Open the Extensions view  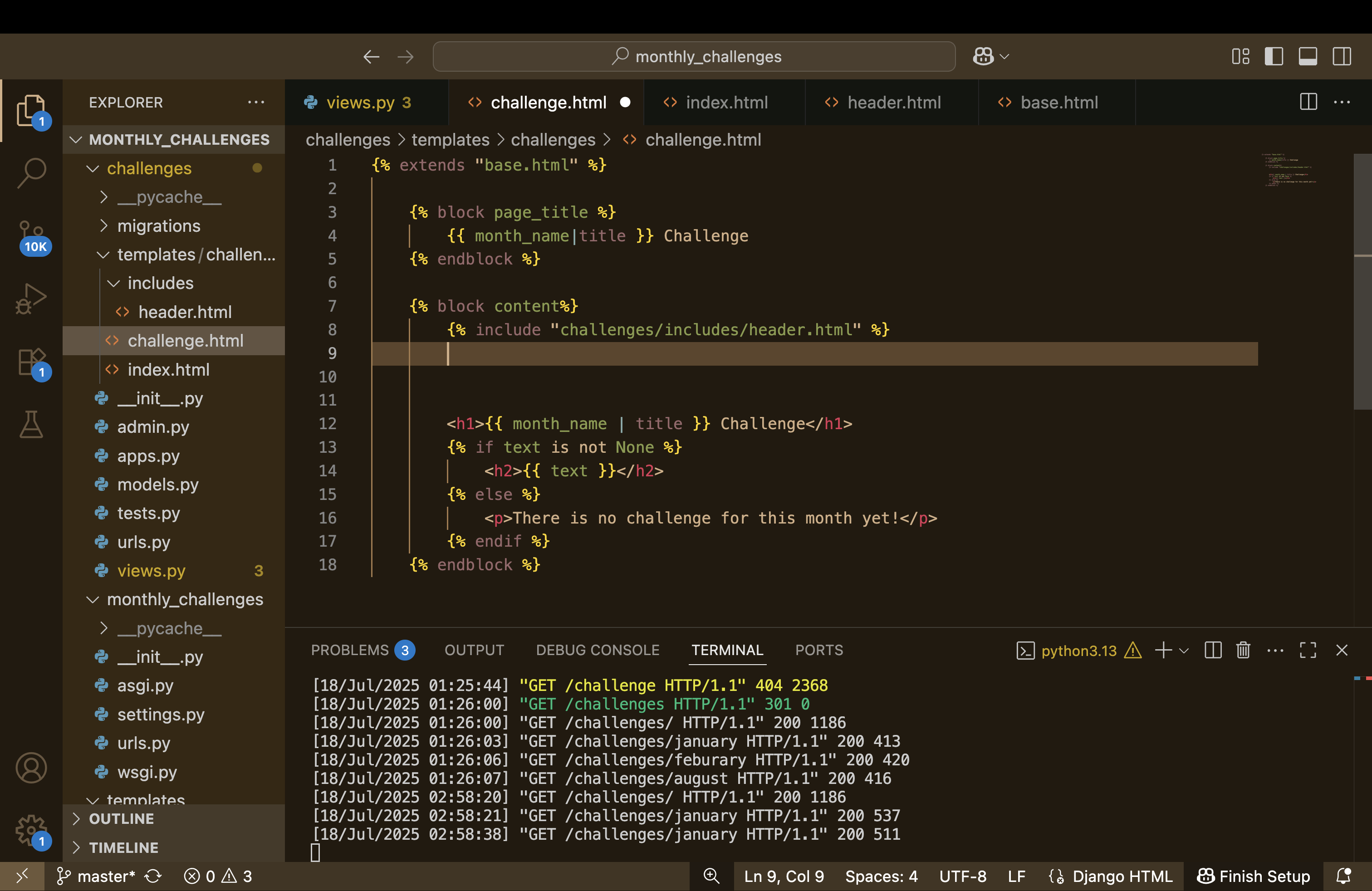coord(31,362)
